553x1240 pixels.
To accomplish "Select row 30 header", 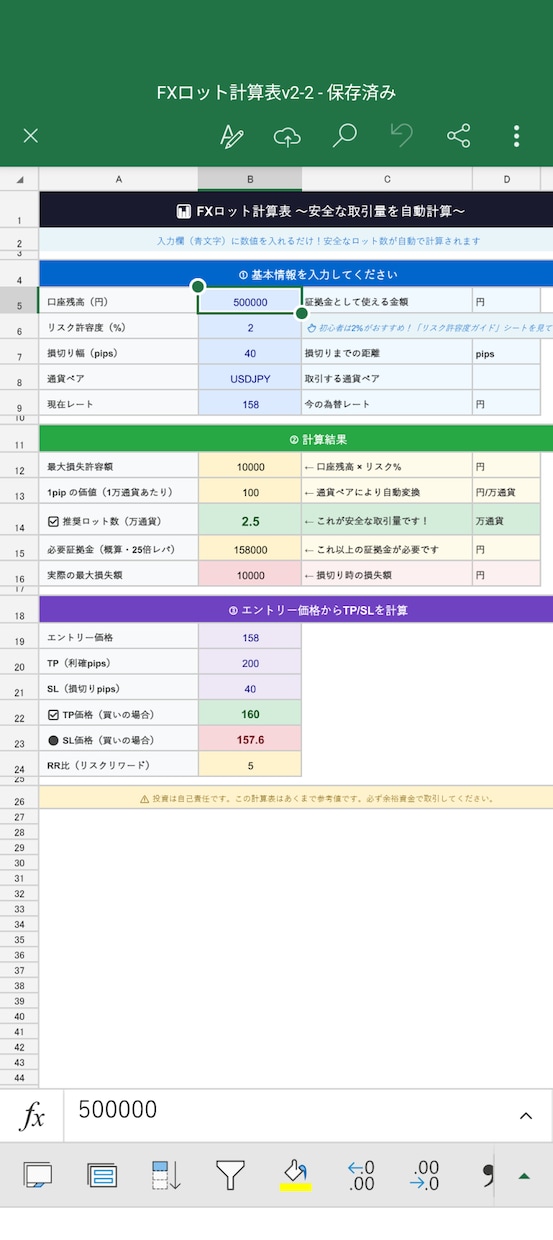I will click(x=19, y=863).
